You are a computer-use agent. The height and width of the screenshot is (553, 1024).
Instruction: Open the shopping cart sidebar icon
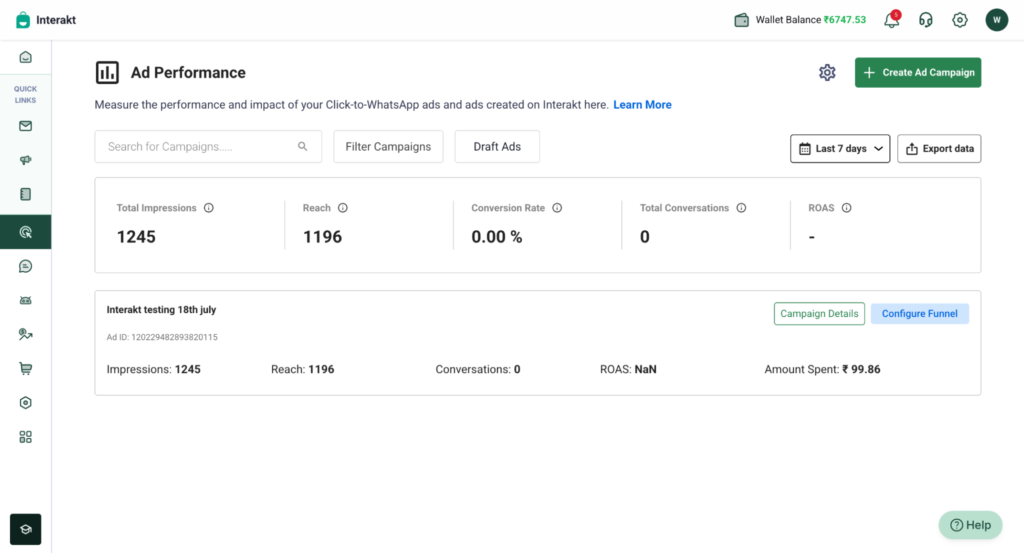coord(25,368)
